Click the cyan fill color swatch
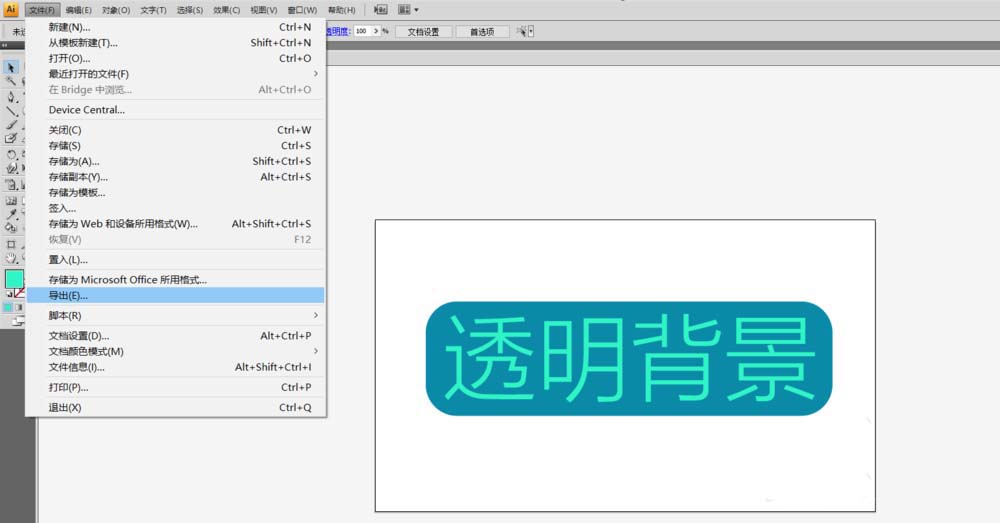The width and height of the screenshot is (1000, 523). [x=14, y=279]
